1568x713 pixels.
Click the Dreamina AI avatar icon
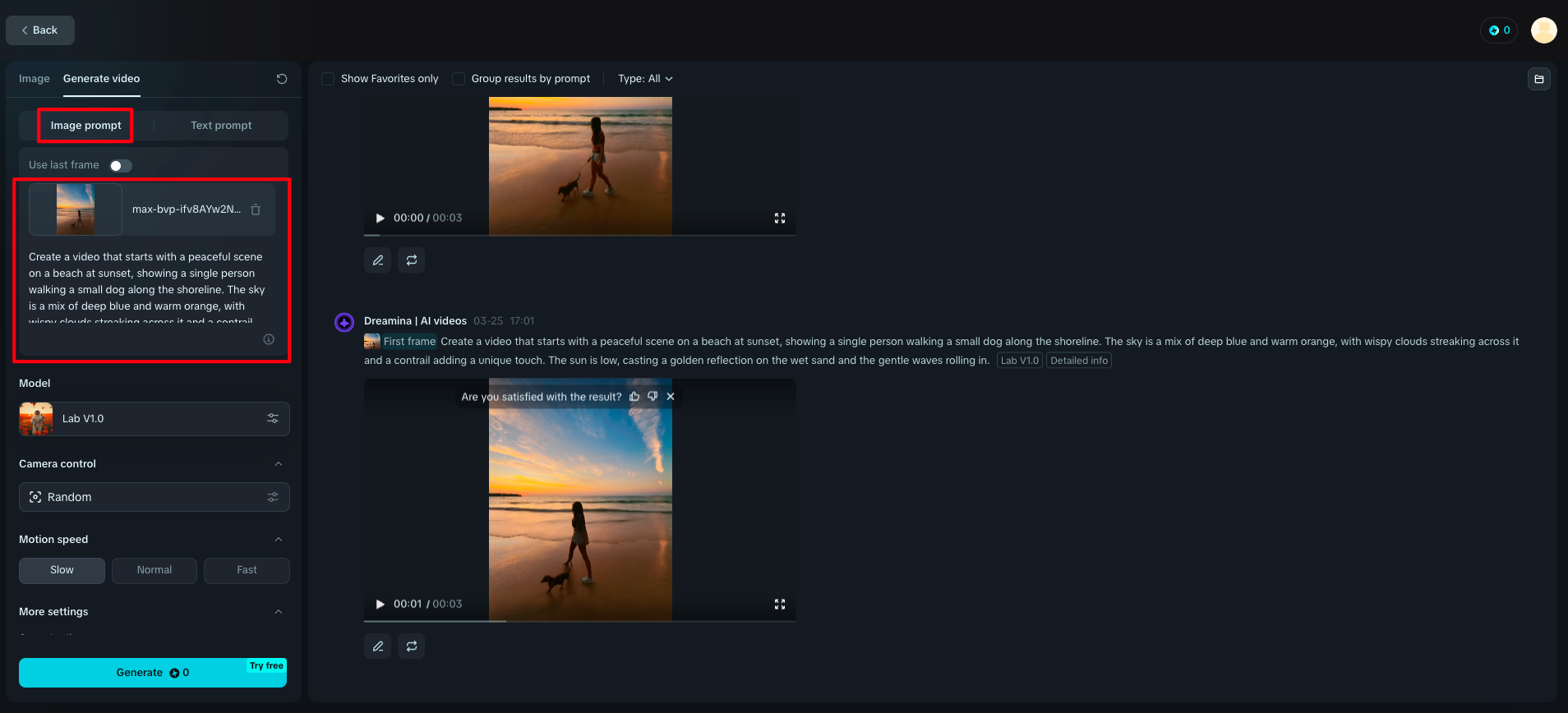tap(344, 322)
